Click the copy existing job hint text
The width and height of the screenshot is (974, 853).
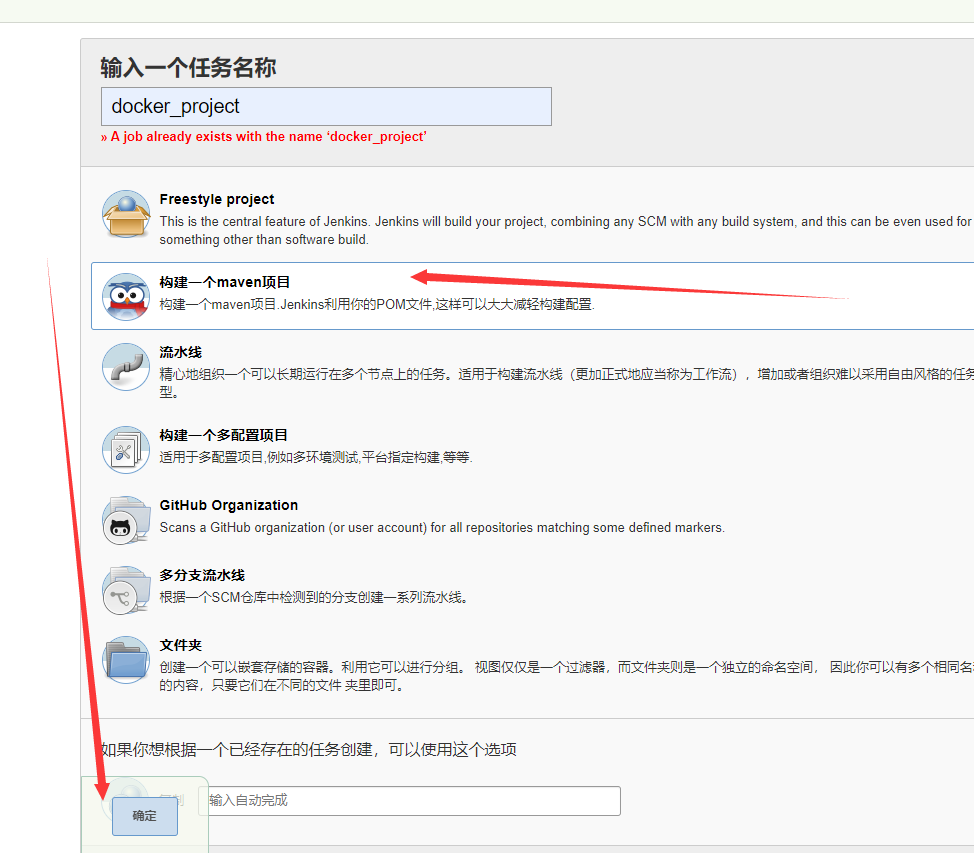(x=309, y=749)
